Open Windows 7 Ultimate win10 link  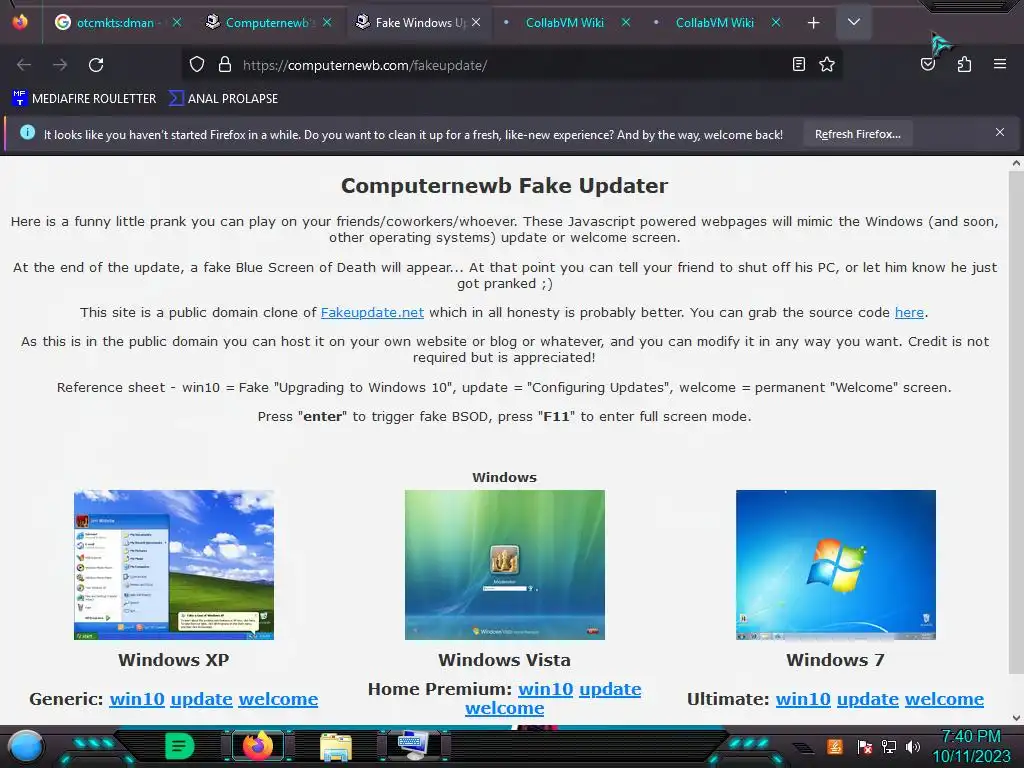pyautogui.click(x=803, y=699)
